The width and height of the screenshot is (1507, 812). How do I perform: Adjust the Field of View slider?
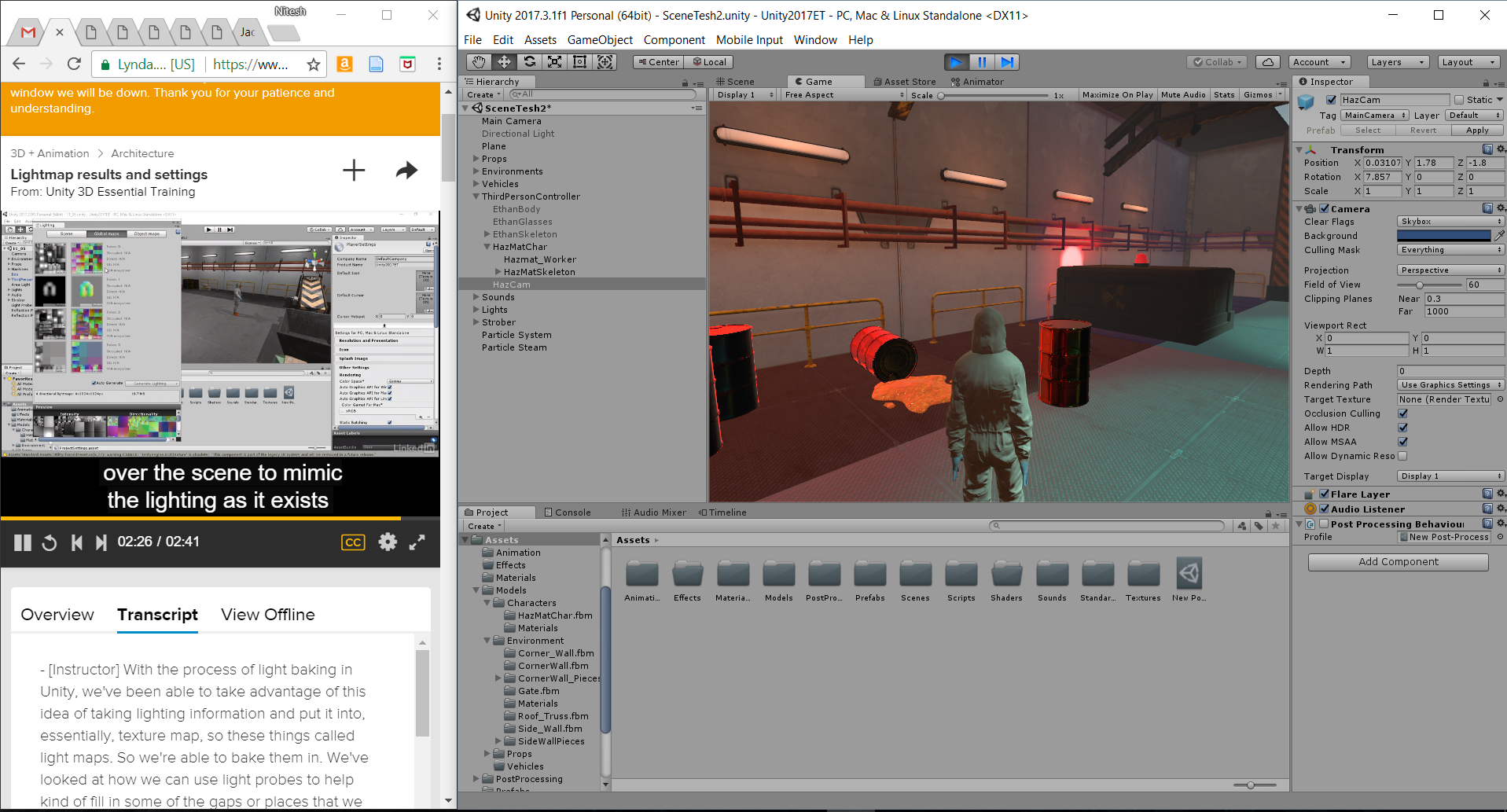tap(1430, 285)
